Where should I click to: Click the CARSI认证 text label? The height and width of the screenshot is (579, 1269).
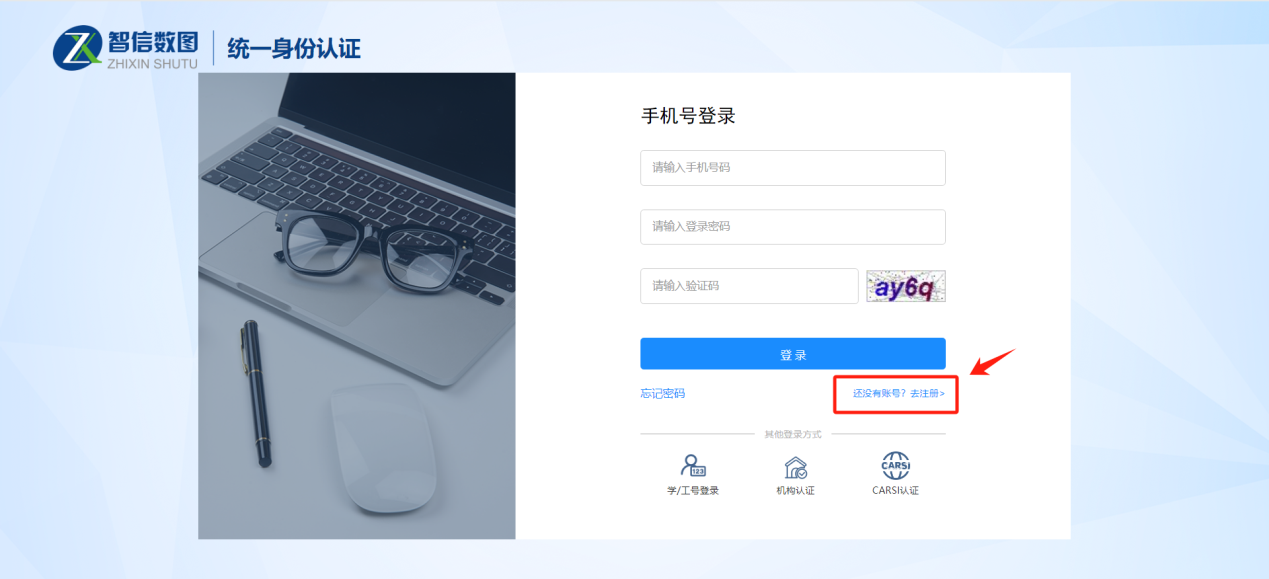(x=896, y=491)
